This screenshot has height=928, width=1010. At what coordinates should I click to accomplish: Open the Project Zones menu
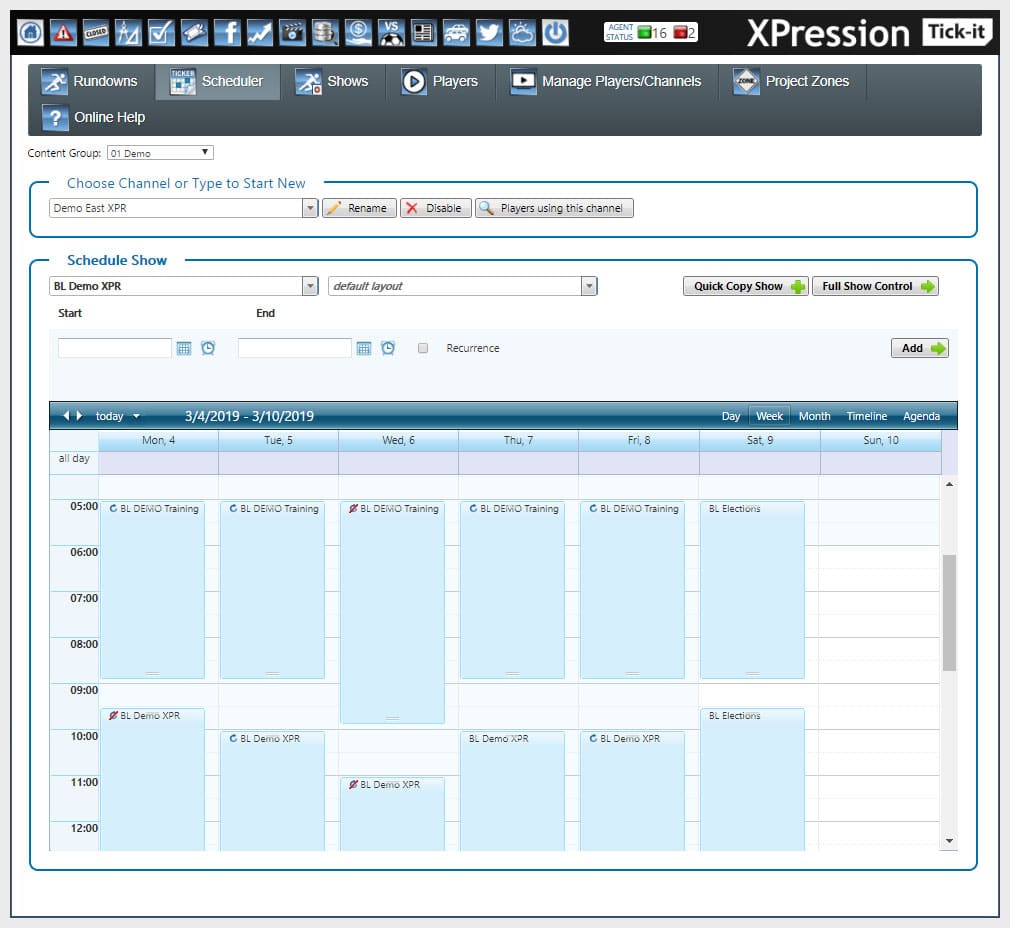tap(791, 81)
